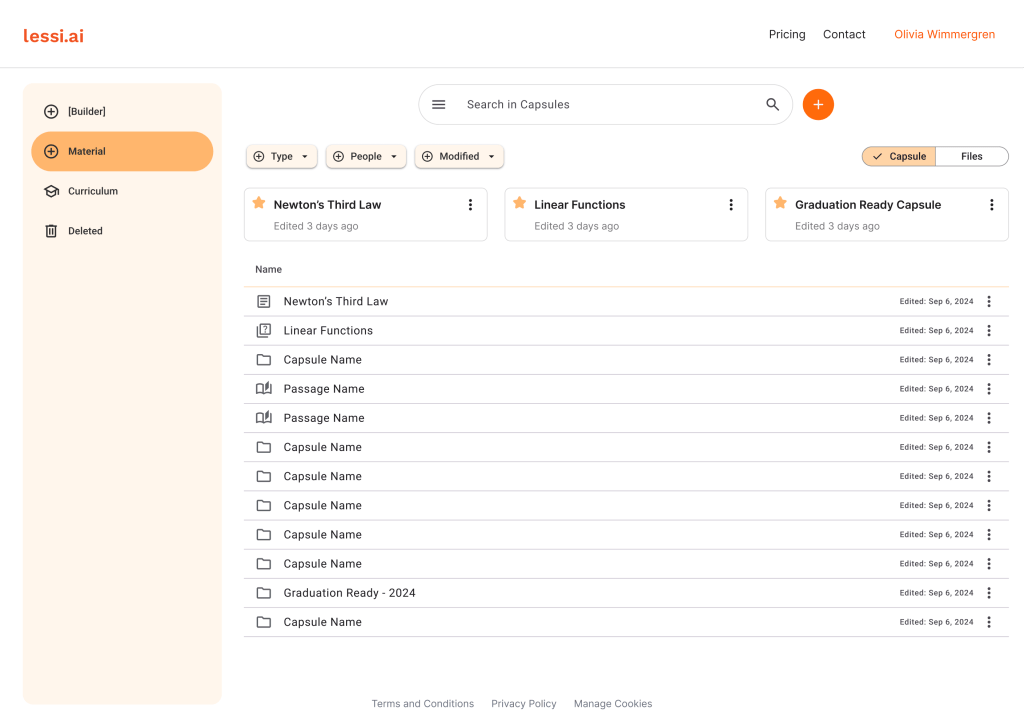Viewport: 1024px width, 728px height.
Task: Open options for Graduation Ready - 2024 row
Action: pyautogui.click(x=988, y=593)
